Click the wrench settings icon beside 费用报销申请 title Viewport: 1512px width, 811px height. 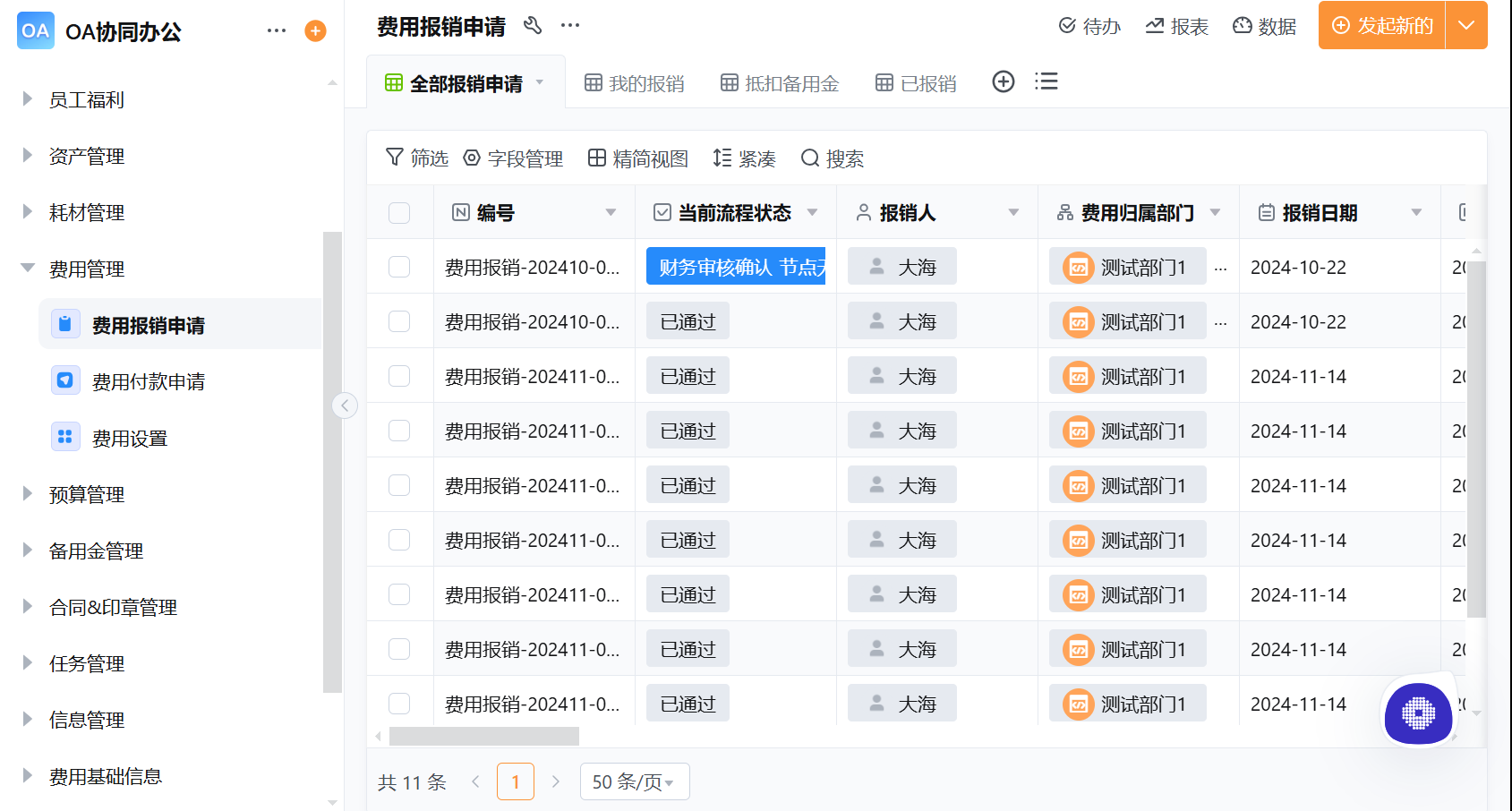click(x=534, y=26)
